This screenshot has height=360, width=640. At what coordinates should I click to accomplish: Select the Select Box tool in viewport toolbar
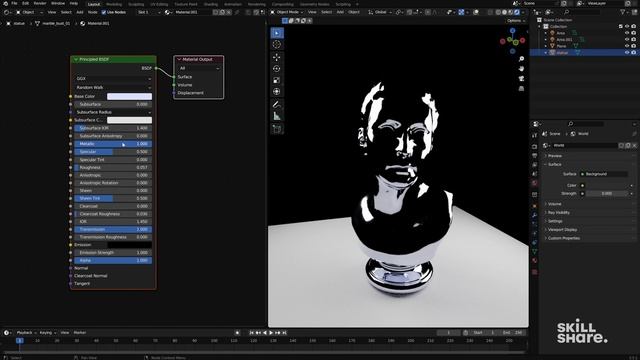click(x=277, y=33)
